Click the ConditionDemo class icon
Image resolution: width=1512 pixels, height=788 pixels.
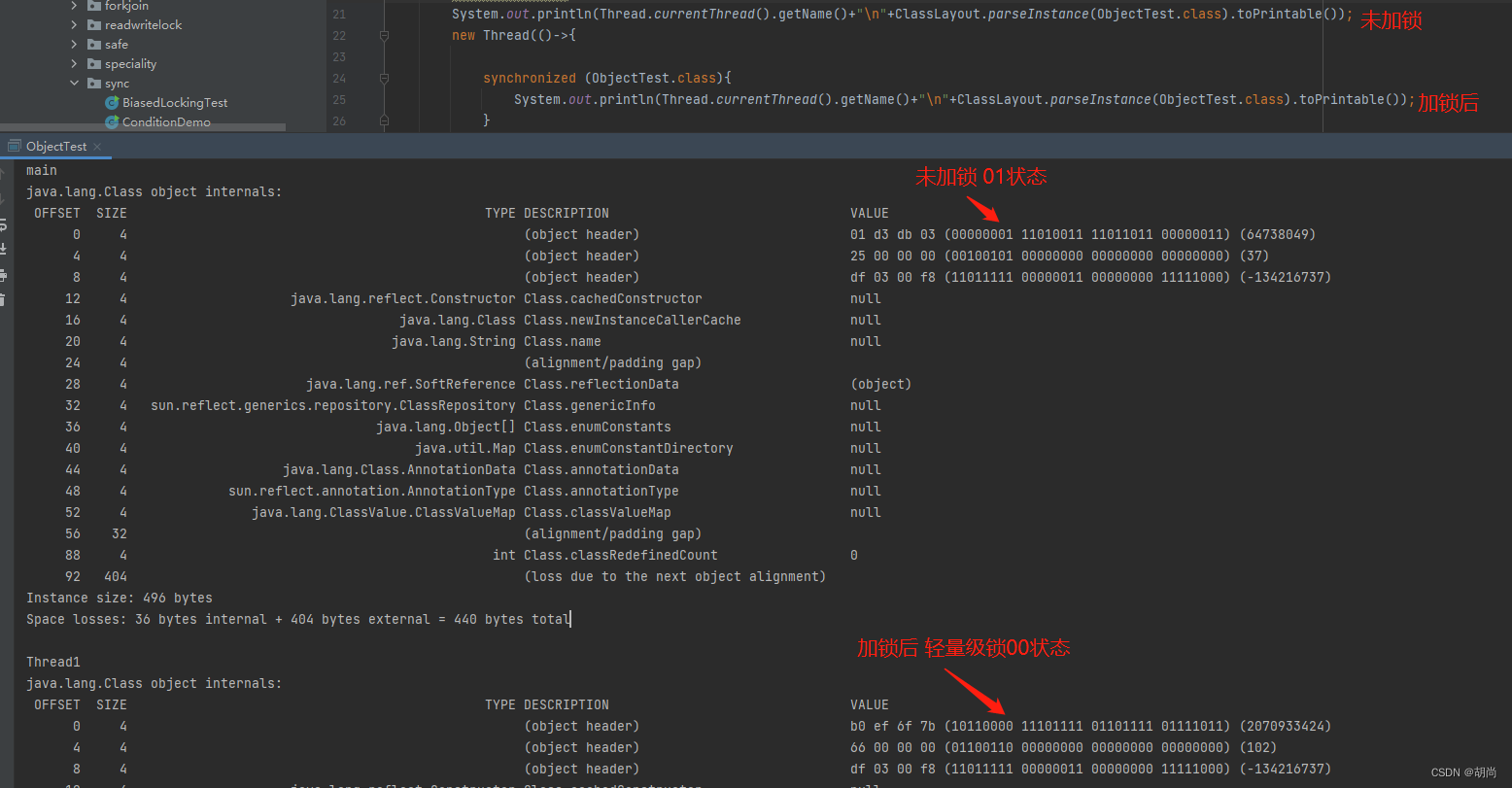pyautogui.click(x=113, y=121)
